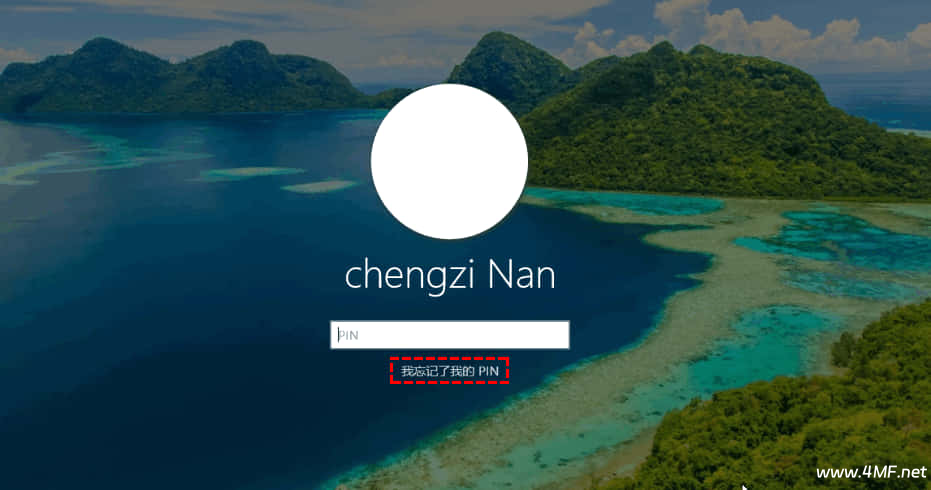Click the profile picture above chengzi Nan
The width and height of the screenshot is (931, 490).
(449, 162)
